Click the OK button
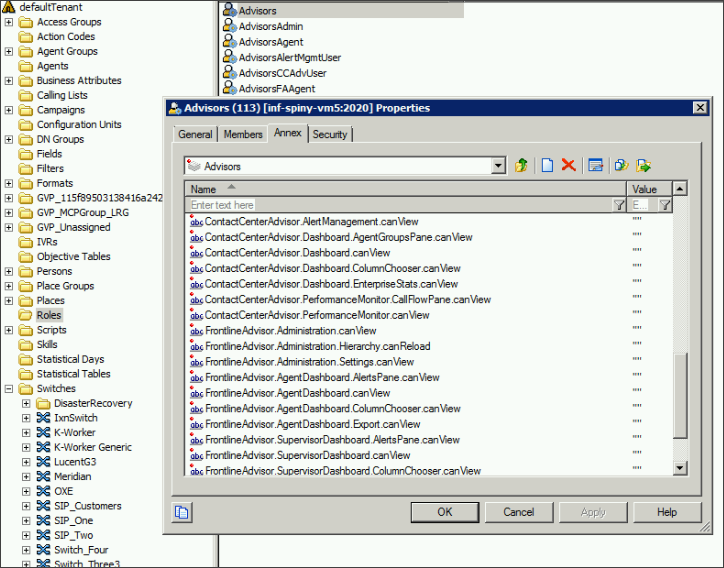 [x=445, y=512]
